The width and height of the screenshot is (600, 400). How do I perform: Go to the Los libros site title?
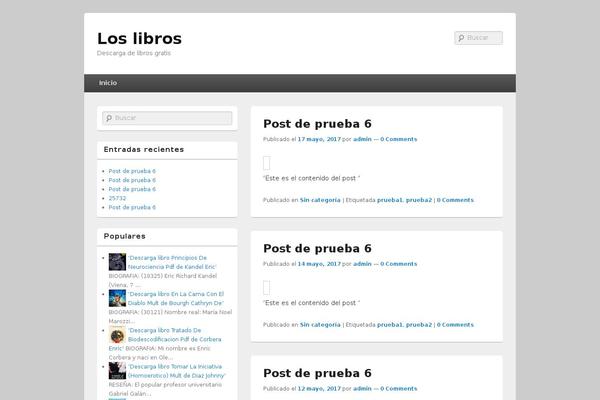[139, 39]
